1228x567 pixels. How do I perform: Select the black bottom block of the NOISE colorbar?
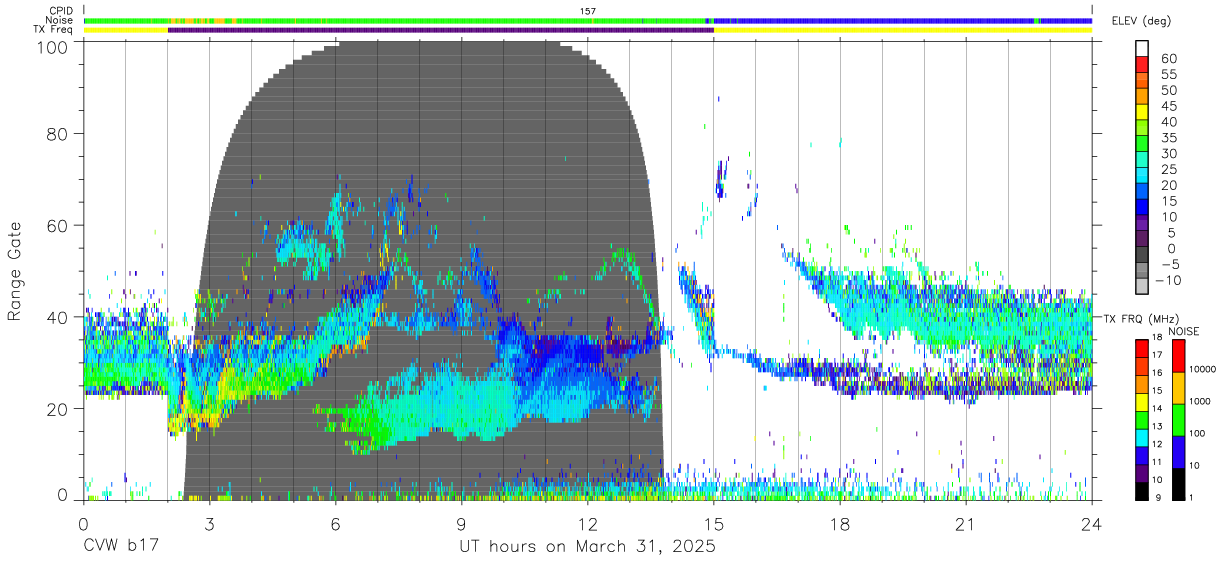tap(1178, 484)
